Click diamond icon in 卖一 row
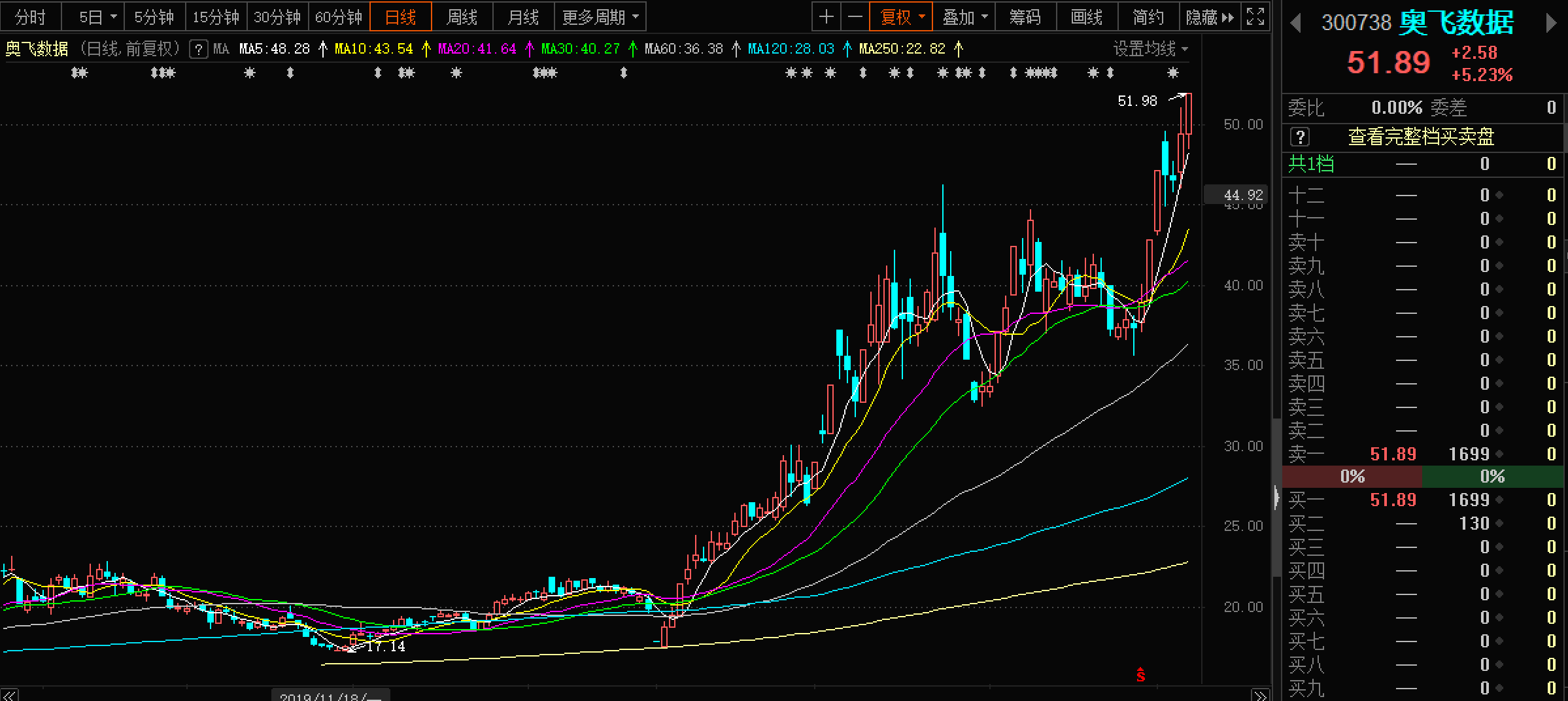1568x701 pixels. (x=1499, y=454)
